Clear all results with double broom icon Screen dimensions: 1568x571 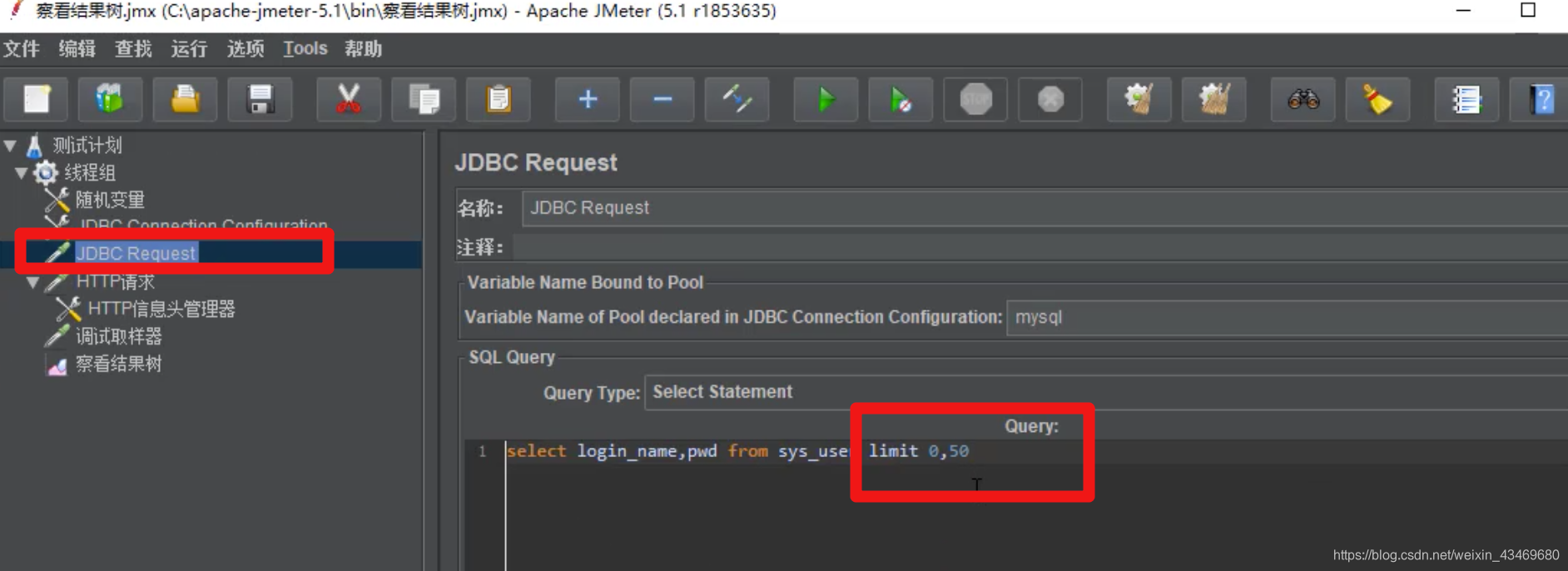[x=1214, y=100]
